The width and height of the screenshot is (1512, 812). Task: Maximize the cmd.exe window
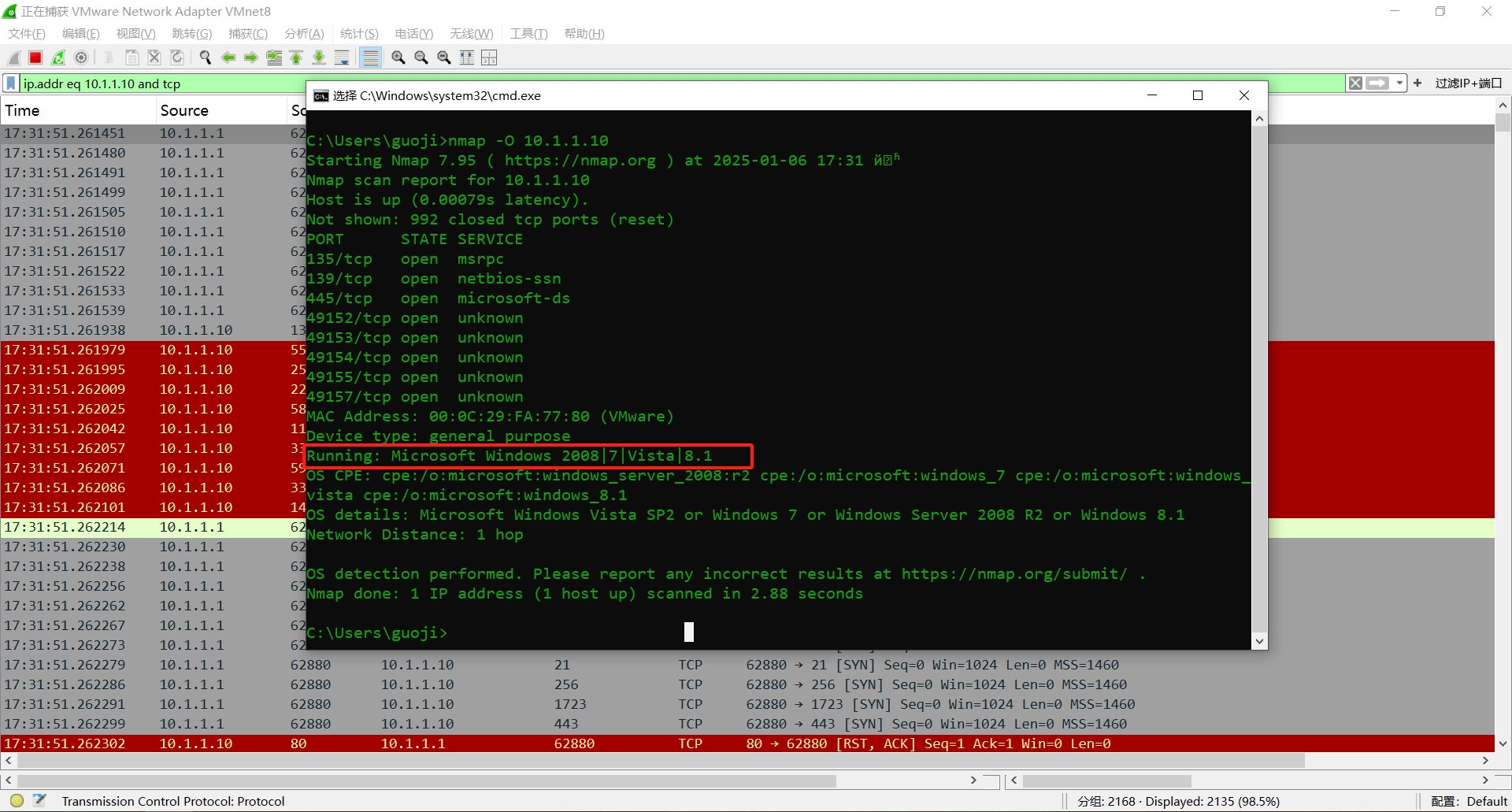1198,95
